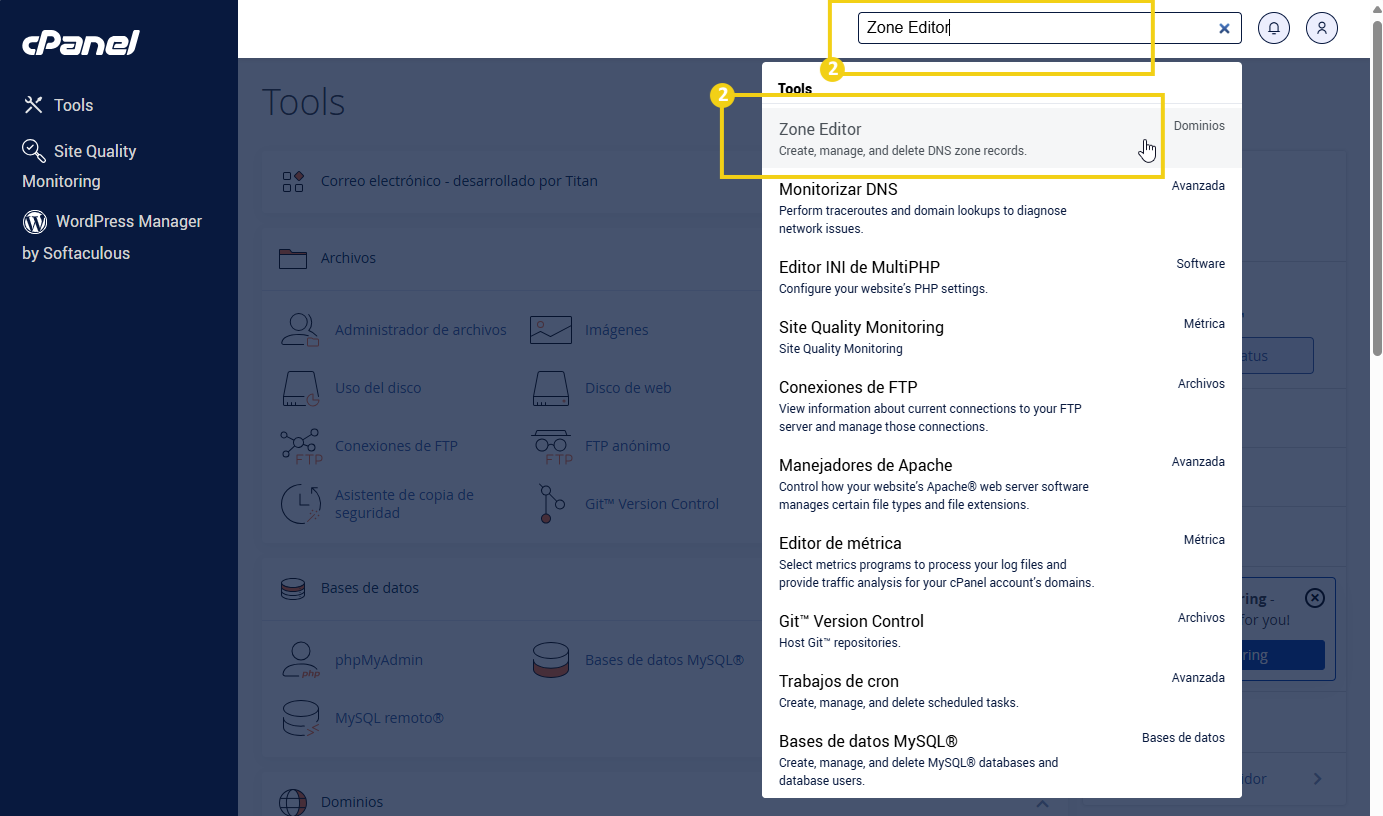Viewport: 1383px width, 816px height.
Task: Click the Zone Editor search field
Action: click(x=1030, y=28)
